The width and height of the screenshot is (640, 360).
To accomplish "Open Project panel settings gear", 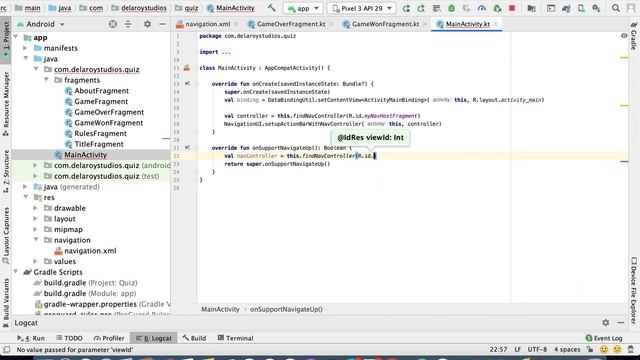I will point(147,24).
